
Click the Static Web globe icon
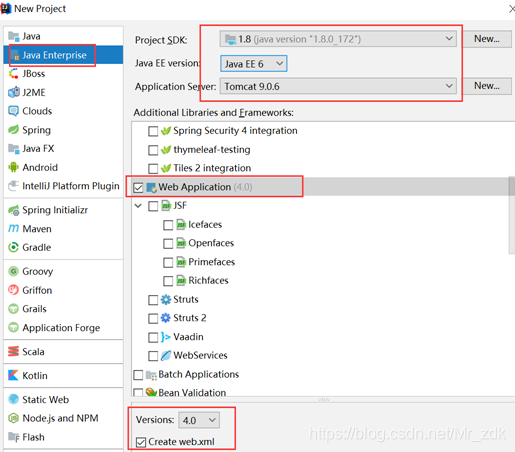(14, 399)
